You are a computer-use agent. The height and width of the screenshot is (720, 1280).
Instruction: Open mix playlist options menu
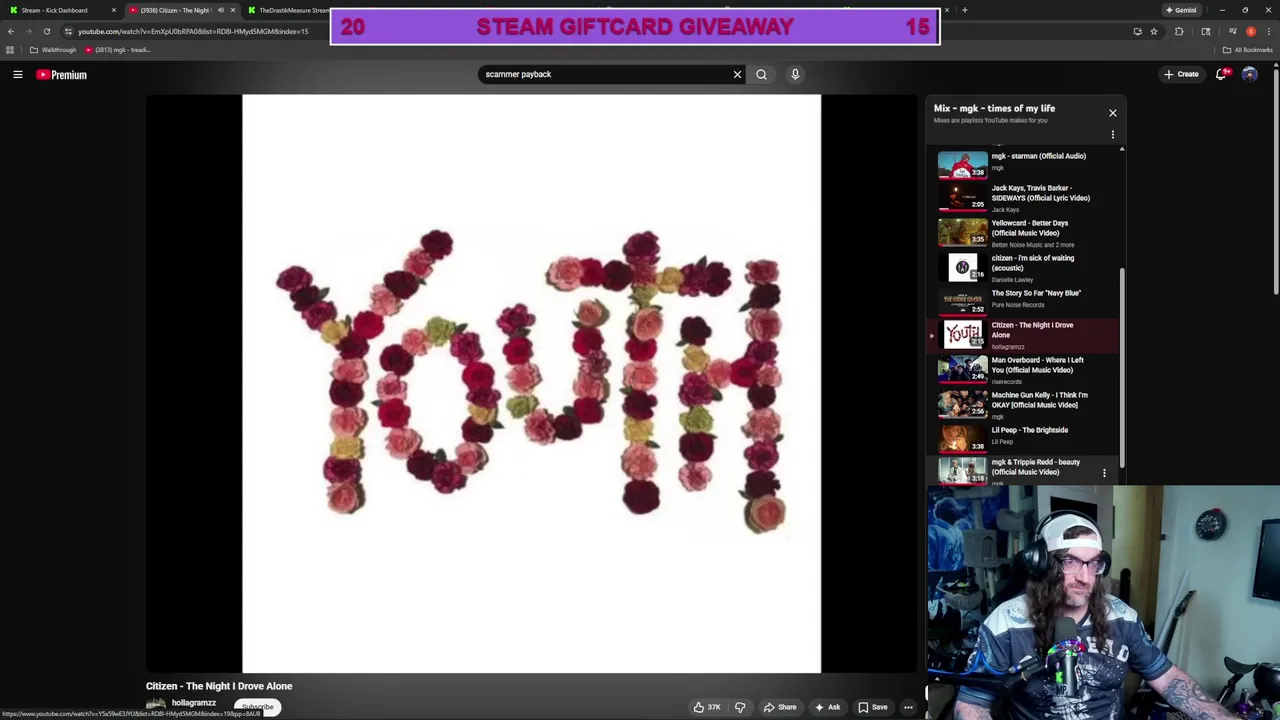tap(1112, 135)
